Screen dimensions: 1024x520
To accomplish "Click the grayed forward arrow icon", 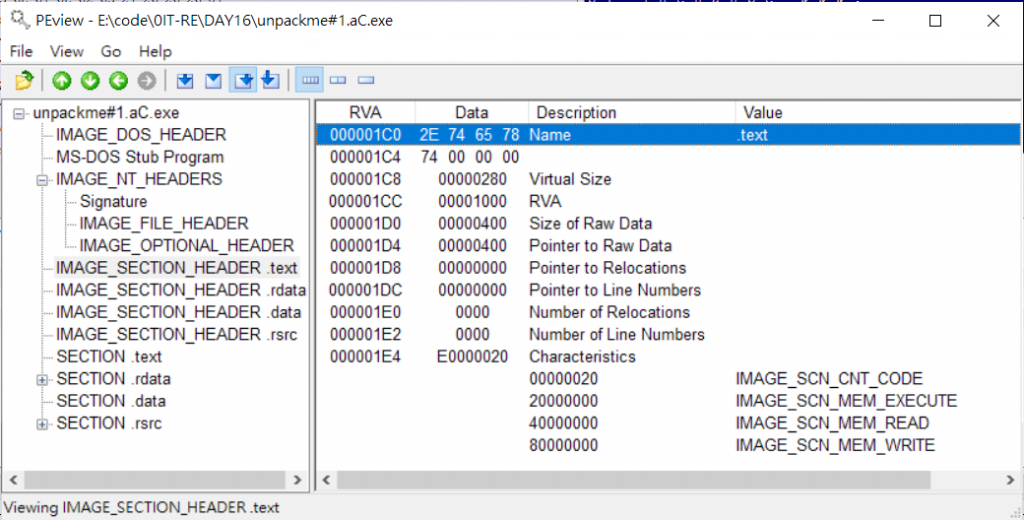I will pyautogui.click(x=147, y=80).
